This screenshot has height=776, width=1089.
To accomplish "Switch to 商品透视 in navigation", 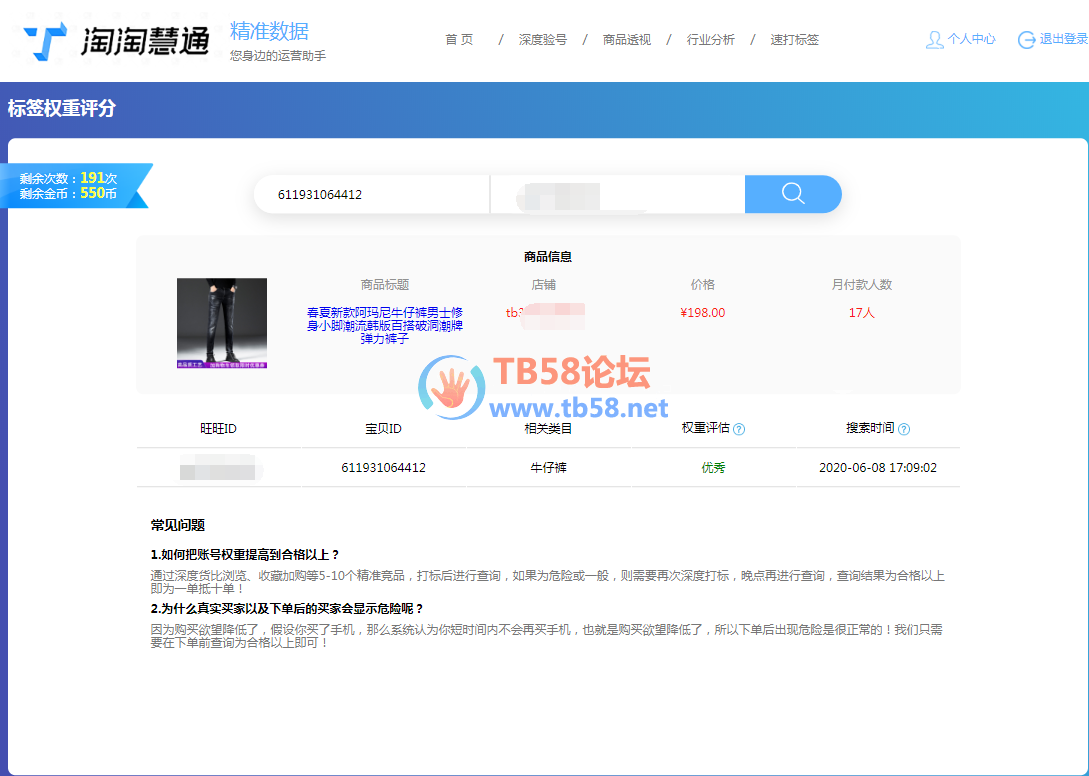I will click(x=627, y=40).
